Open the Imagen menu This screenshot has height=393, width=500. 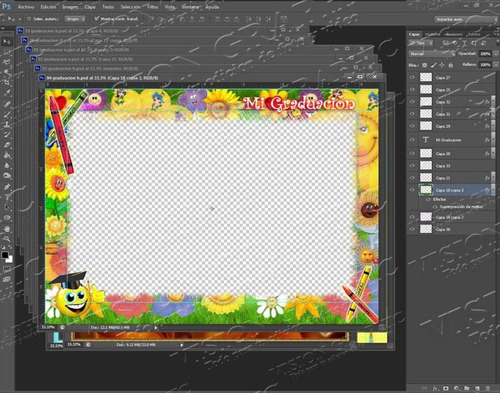pyautogui.click(x=70, y=7)
